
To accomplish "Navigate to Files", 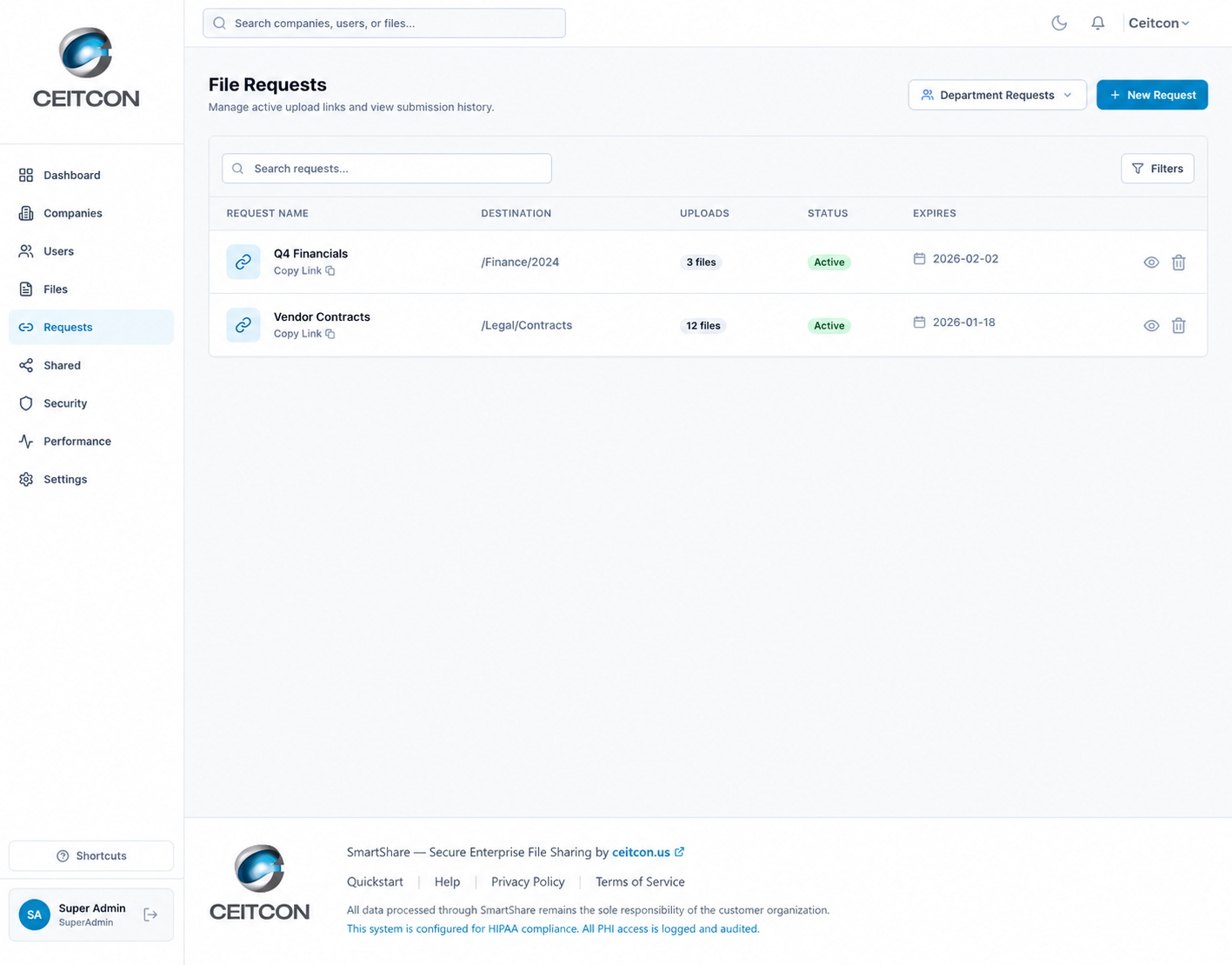I will (x=91, y=289).
